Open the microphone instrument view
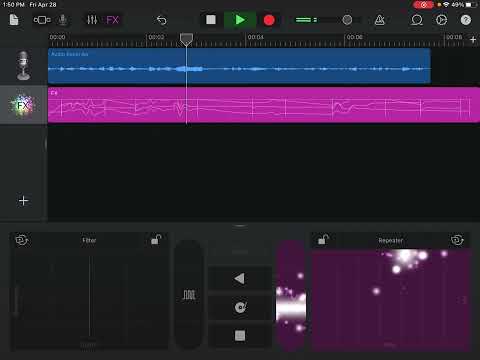The image size is (480, 360). click(x=62, y=20)
